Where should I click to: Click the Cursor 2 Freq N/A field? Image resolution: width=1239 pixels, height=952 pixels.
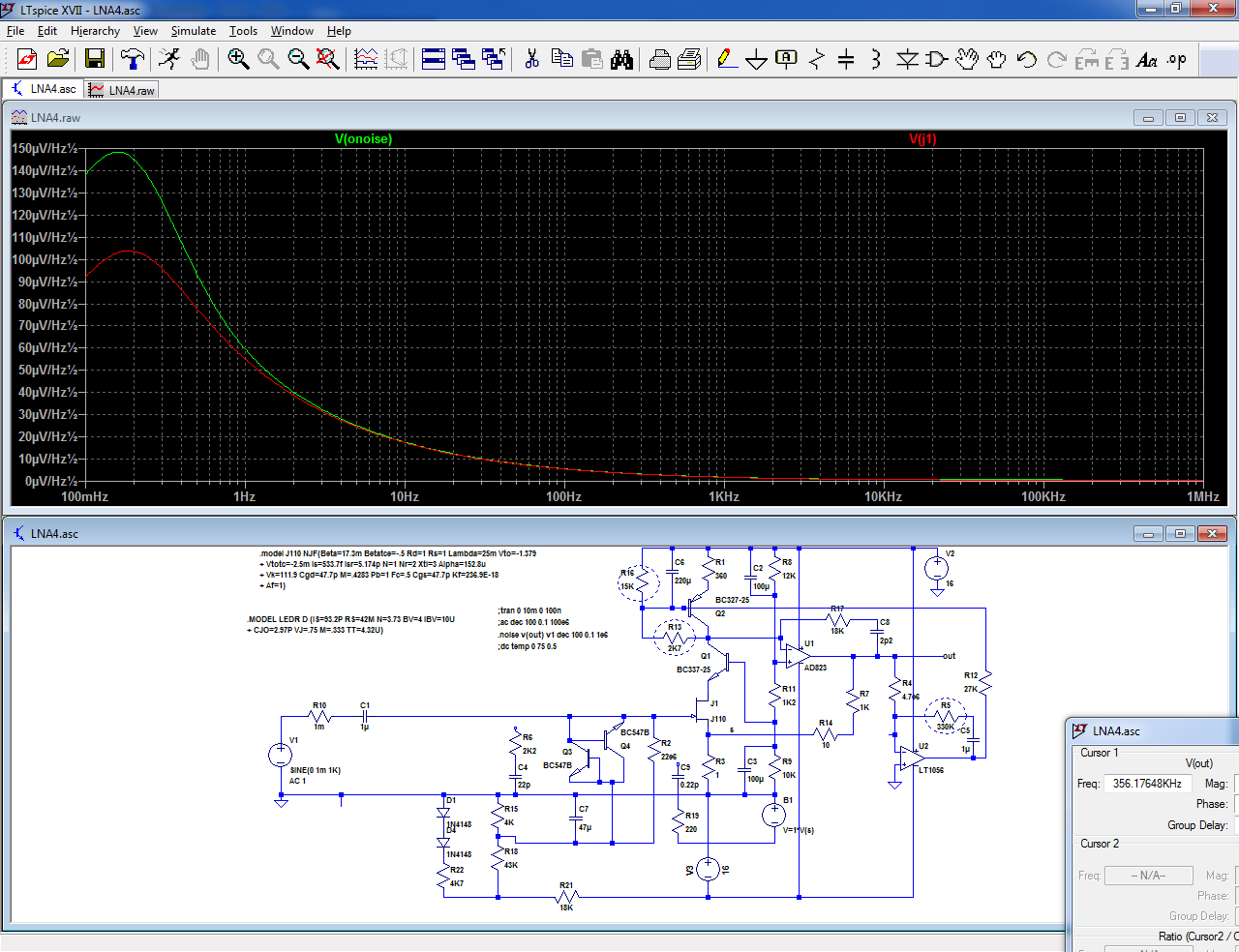1148,876
